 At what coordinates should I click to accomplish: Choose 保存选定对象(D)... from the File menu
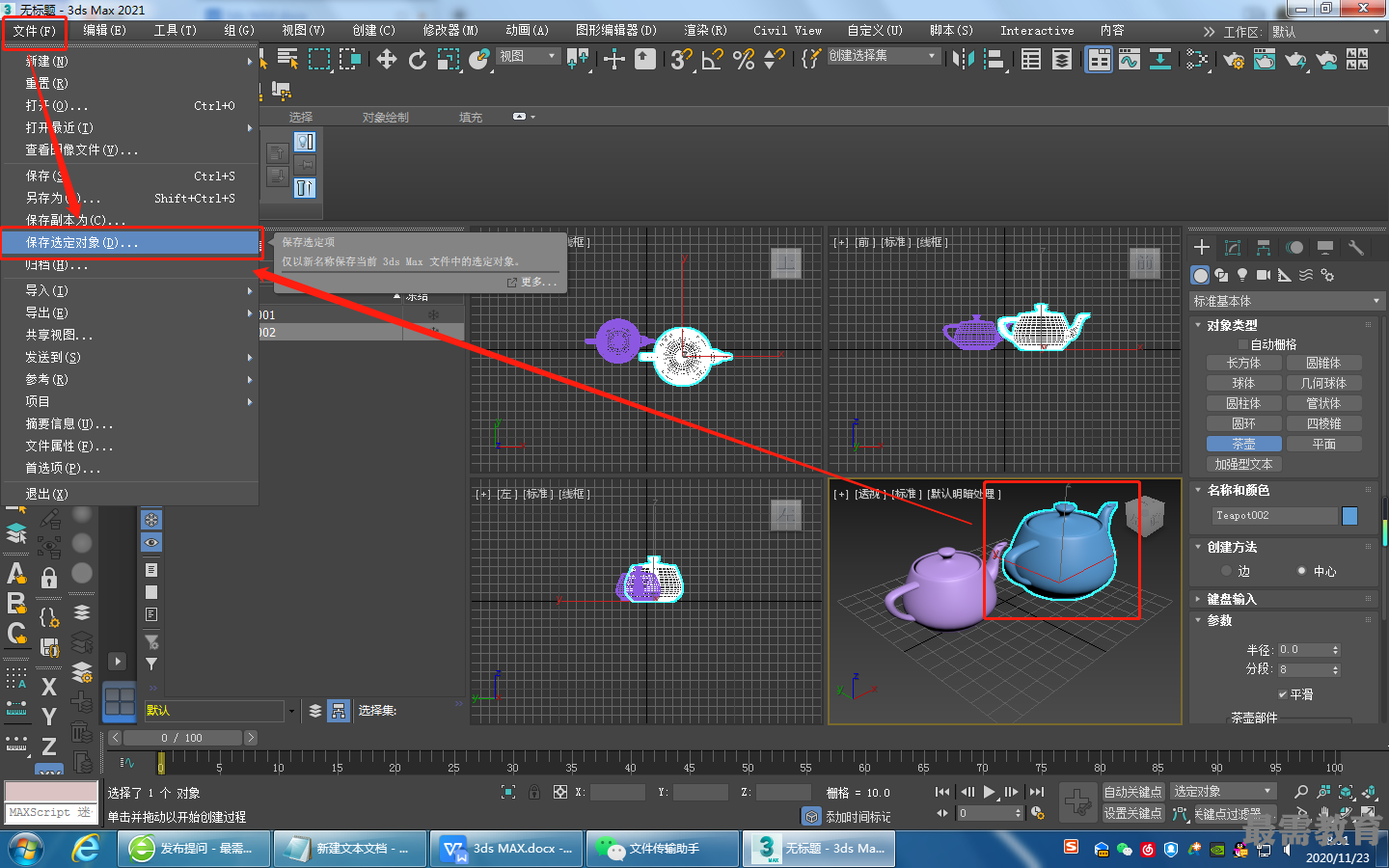tap(130, 242)
